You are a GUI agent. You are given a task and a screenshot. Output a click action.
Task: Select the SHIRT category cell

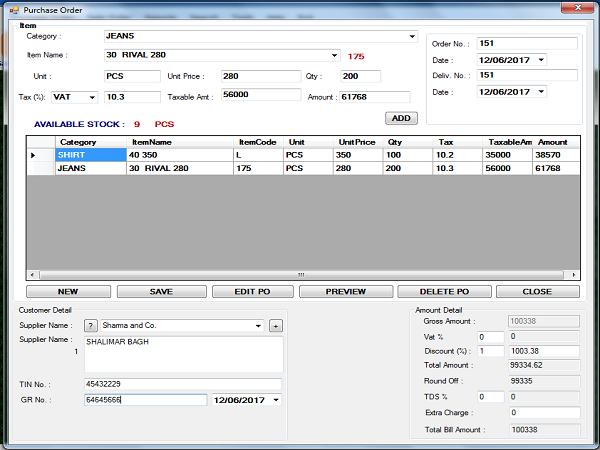(91, 155)
